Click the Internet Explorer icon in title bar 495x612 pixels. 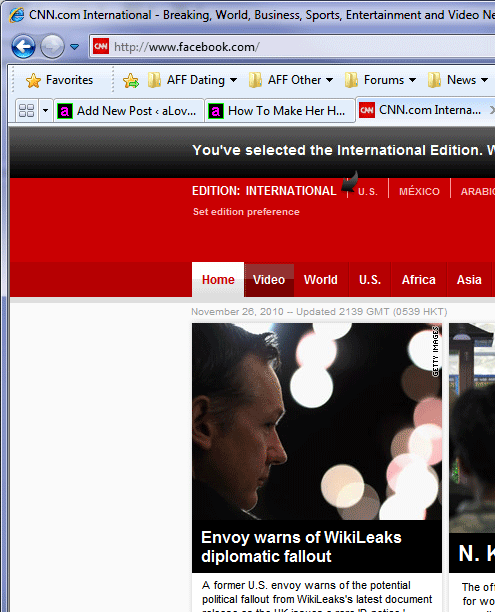point(17,14)
